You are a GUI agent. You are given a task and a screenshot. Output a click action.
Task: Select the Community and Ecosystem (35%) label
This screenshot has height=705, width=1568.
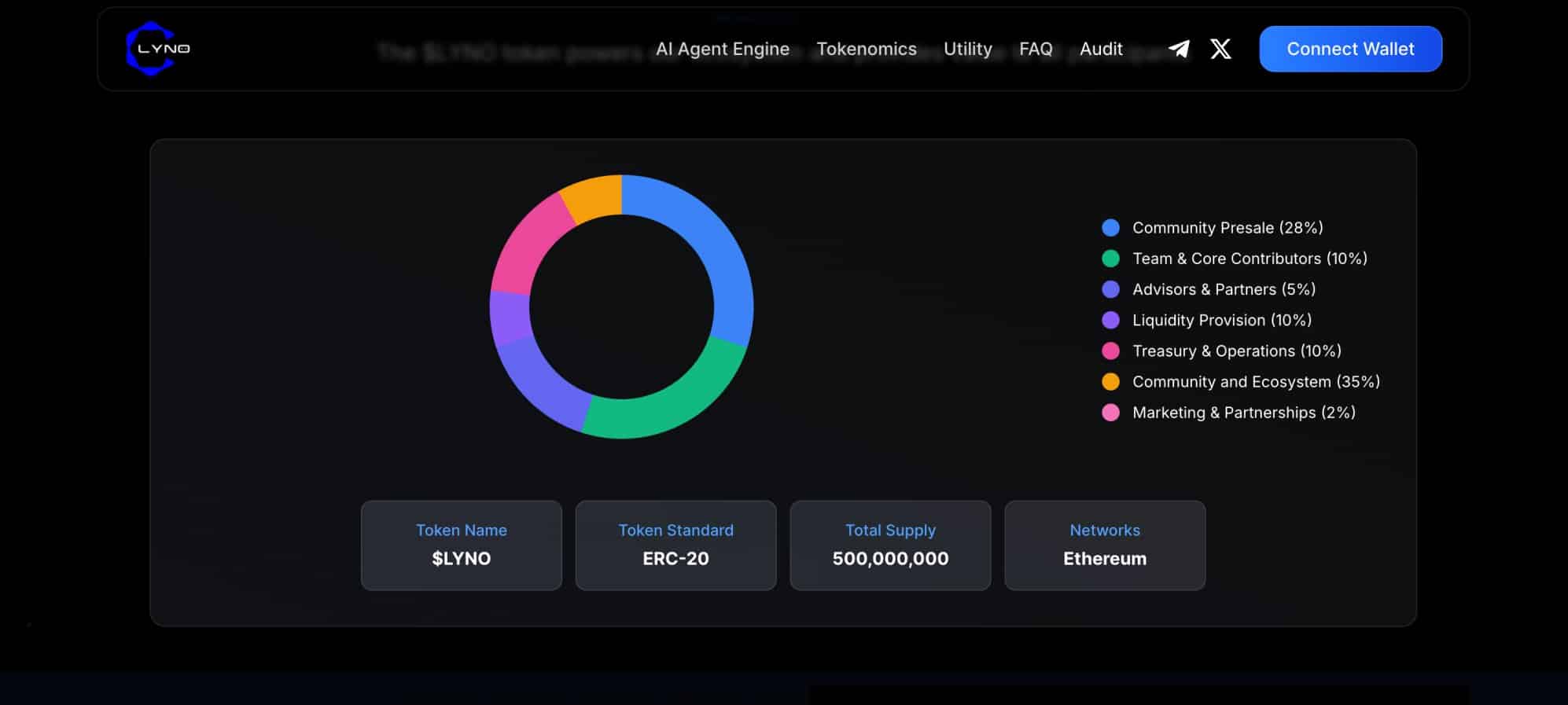pos(1256,382)
